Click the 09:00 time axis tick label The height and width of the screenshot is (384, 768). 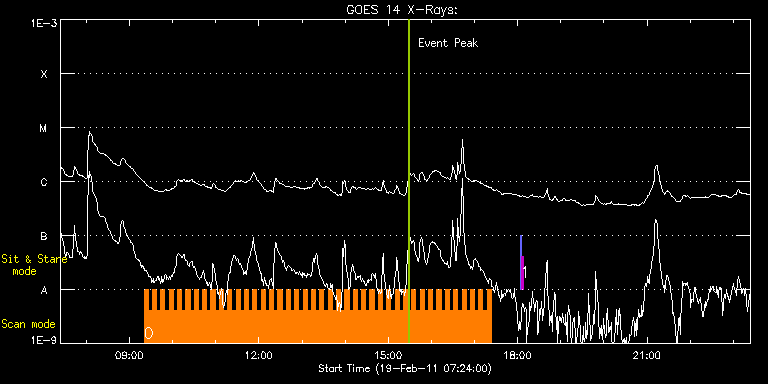(129, 355)
